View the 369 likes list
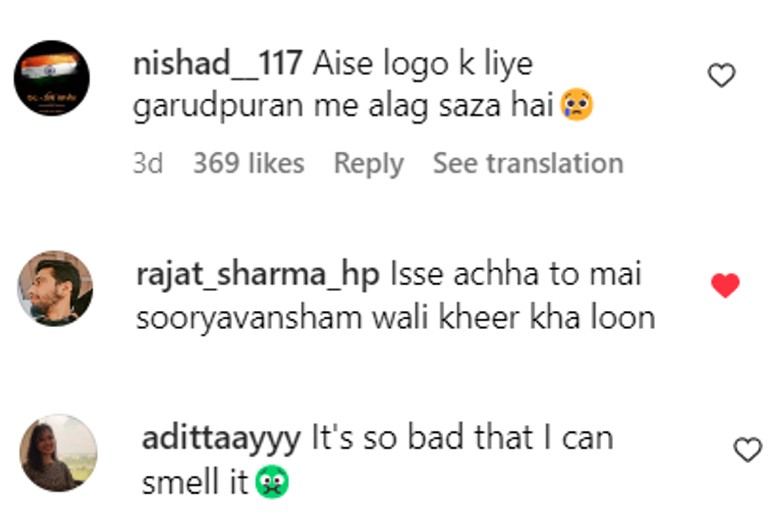The image size is (770, 515). point(248,163)
